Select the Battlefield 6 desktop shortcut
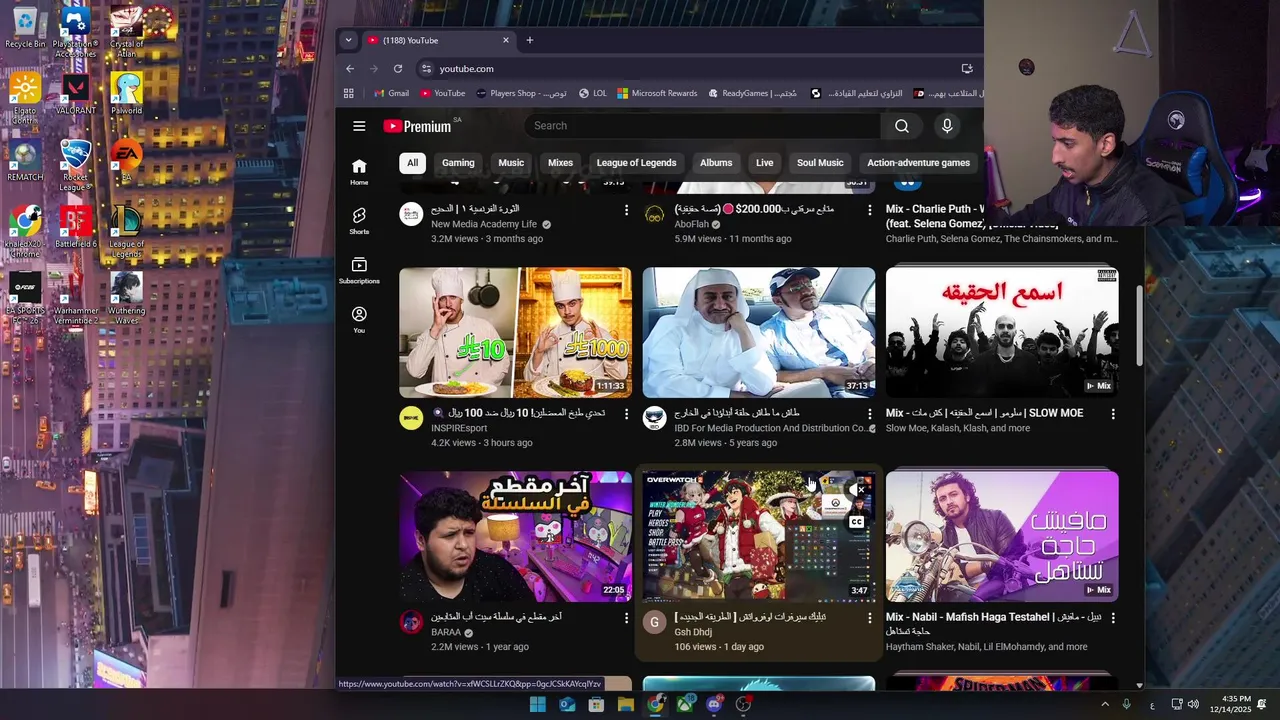 point(75,228)
